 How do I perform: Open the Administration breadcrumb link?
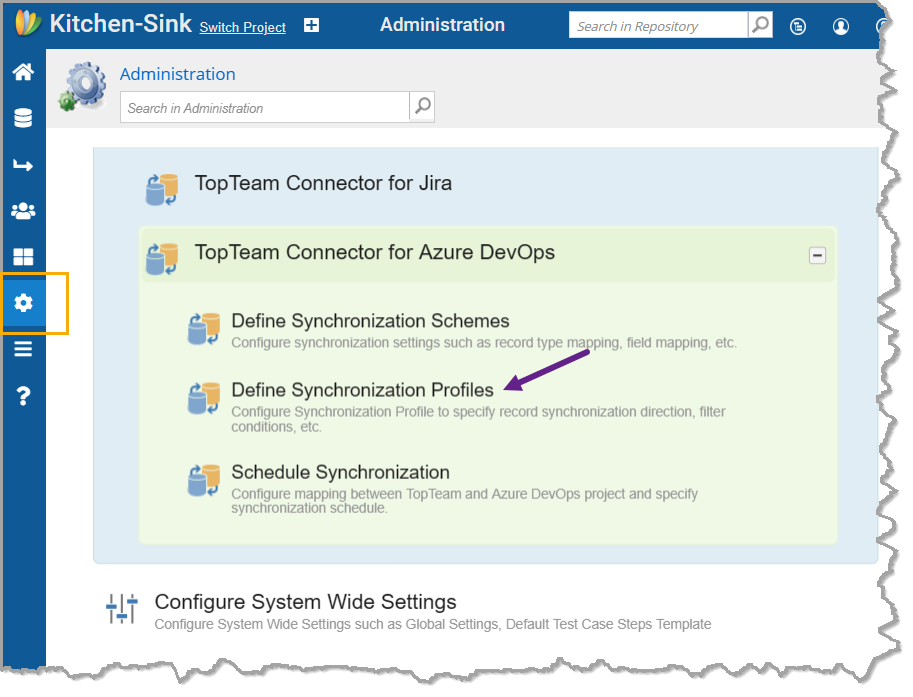click(x=178, y=74)
